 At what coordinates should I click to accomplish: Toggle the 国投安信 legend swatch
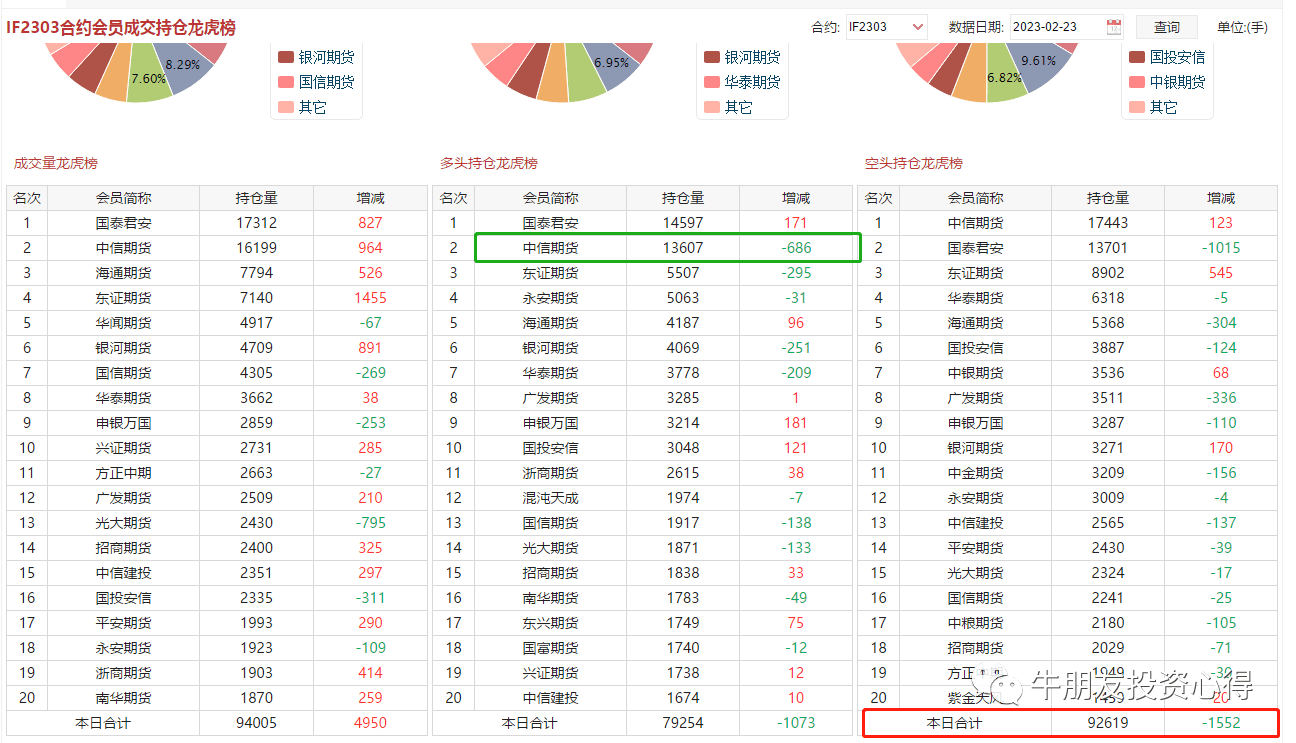tap(1137, 57)
